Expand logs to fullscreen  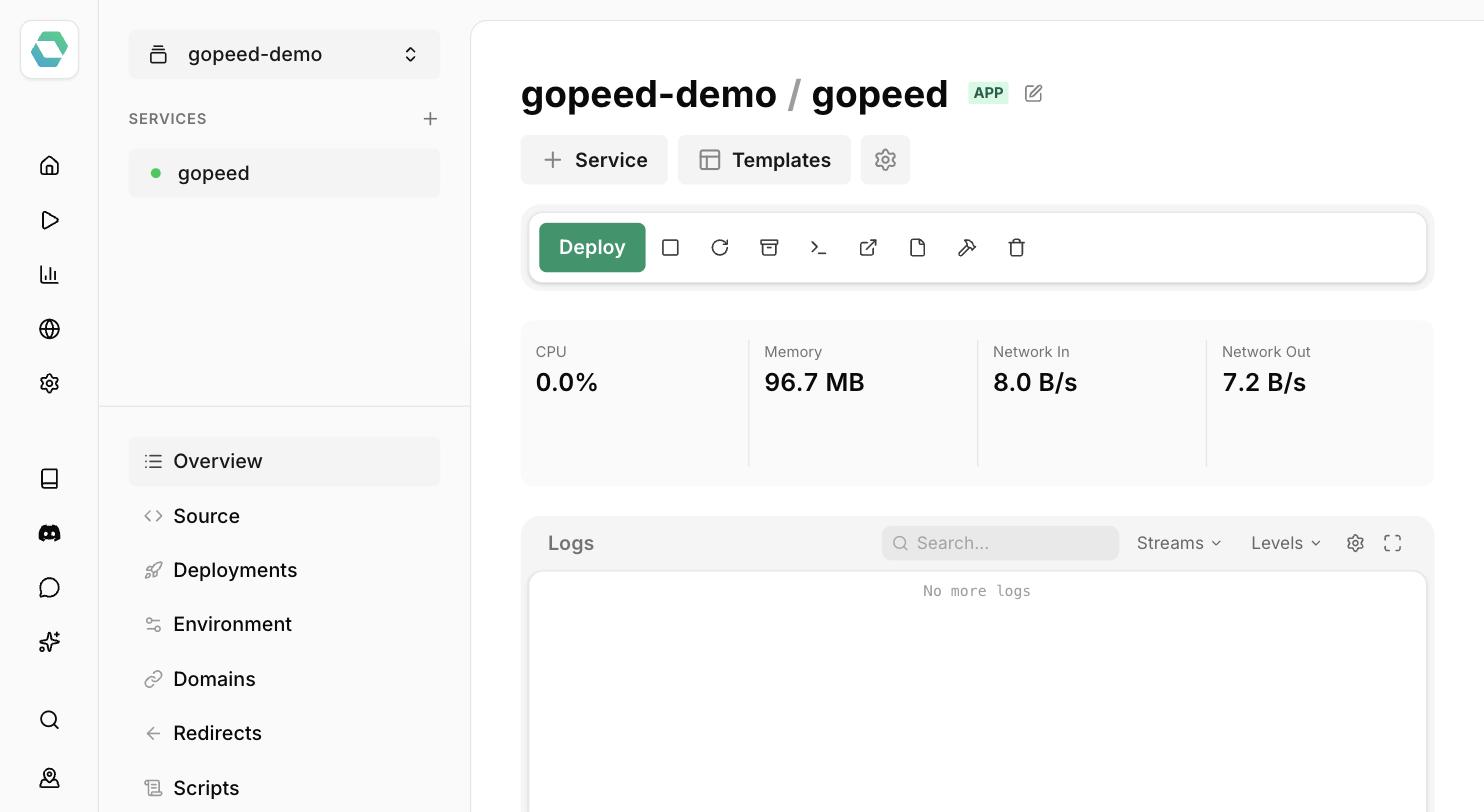pyautogui.click(x=1393, y=543)
